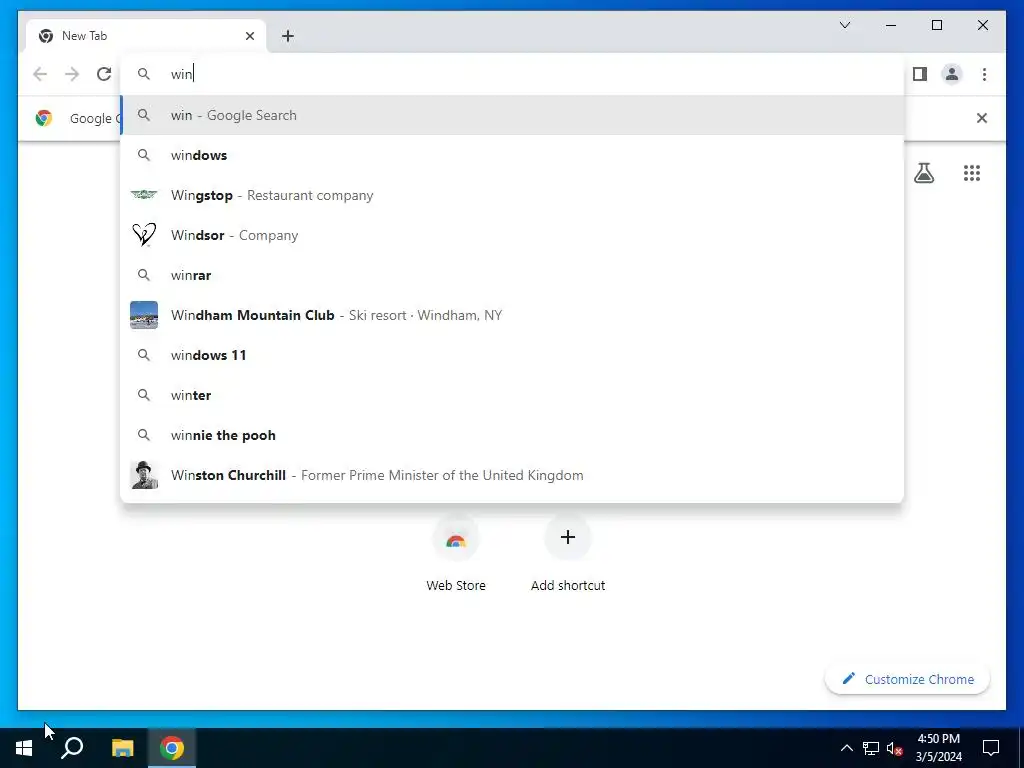Screen dimensions: 1024x768
Task: Open the notification center icon
Action: pyautogui.click(x=991, y=748)
